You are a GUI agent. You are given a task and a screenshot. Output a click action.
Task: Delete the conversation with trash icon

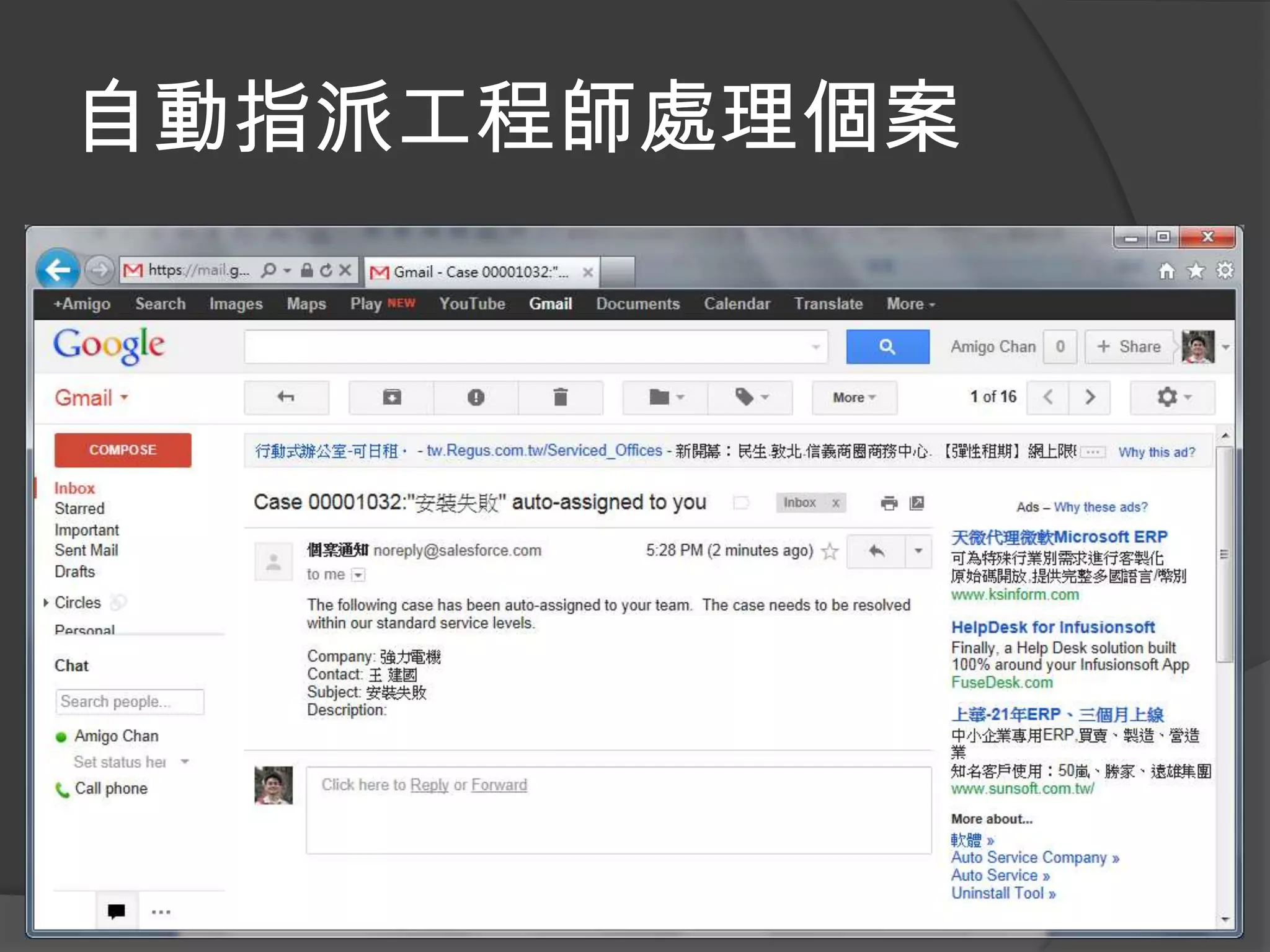click(x=561, y=397)
